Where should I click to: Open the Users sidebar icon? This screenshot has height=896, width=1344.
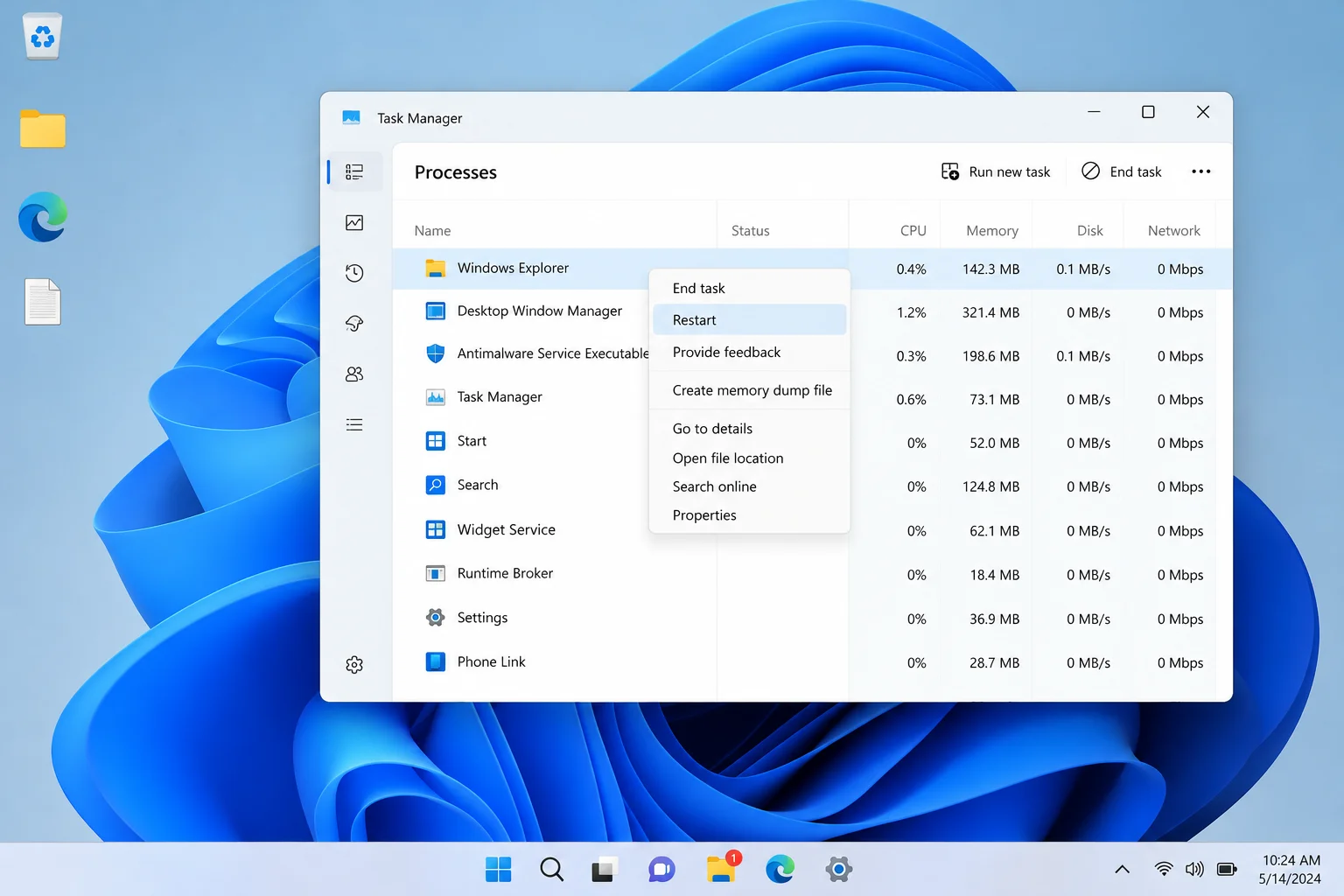[x=354, y=374]
